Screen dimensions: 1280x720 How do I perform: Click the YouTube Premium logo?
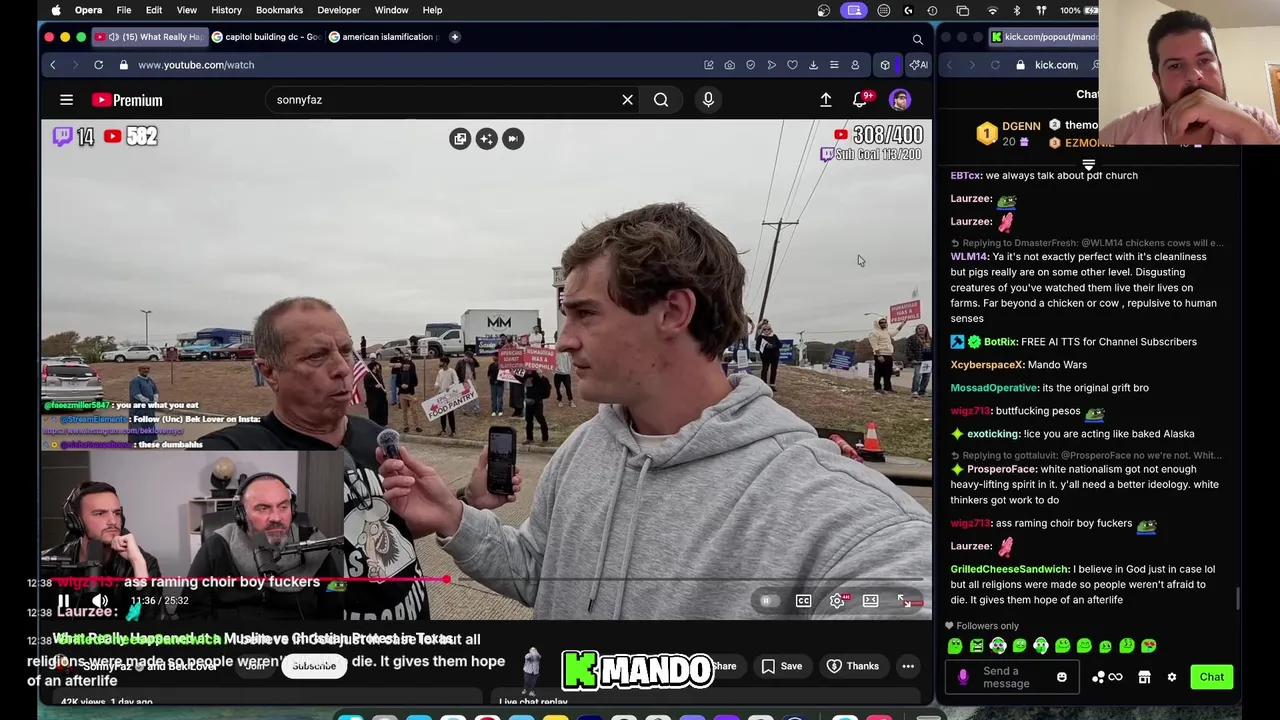click(127, 100)
